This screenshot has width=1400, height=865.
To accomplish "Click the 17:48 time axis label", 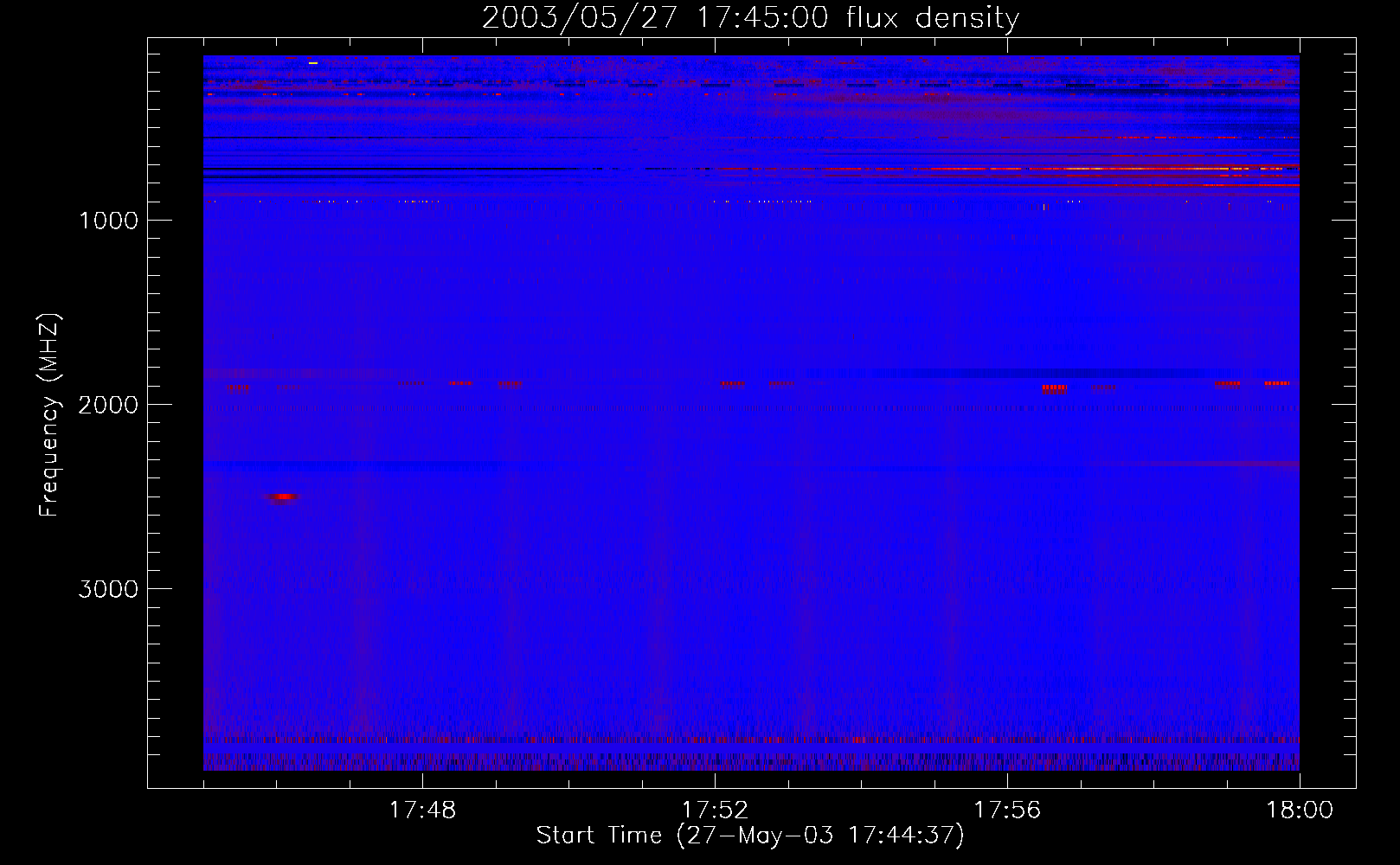I will click(422, 811).
